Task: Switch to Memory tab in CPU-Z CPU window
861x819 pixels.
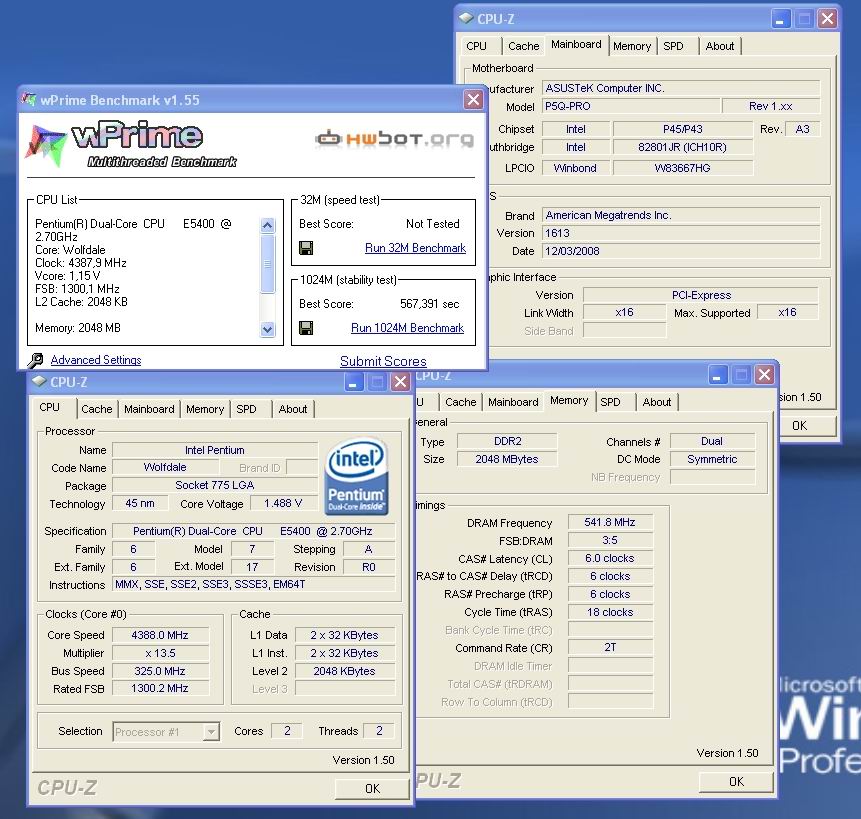Action: pos(205,409)
